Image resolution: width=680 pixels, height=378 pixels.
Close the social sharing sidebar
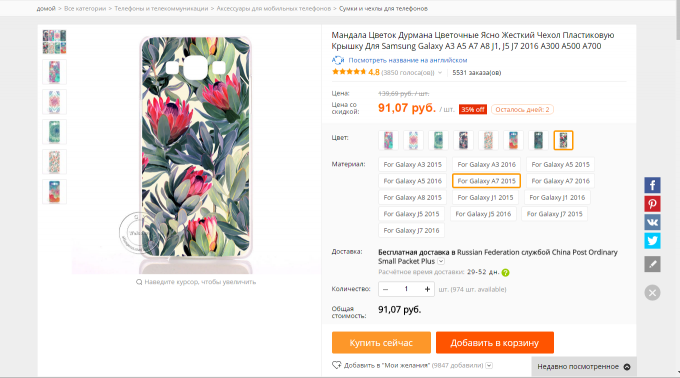pos(652,293)
